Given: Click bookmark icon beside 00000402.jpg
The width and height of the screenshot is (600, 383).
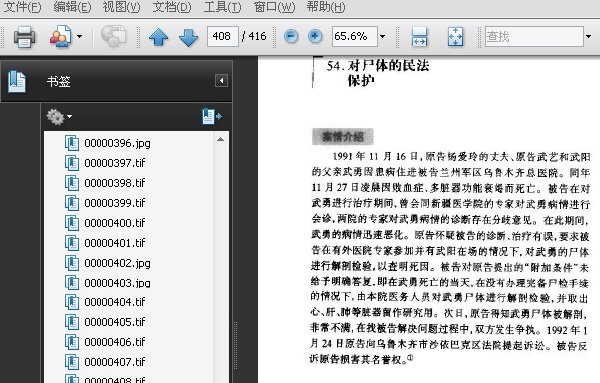Looking at the screenshot, I should (x=72, y=263).
